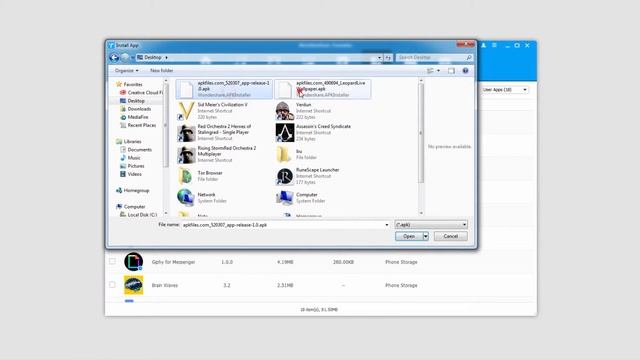The image size is (640, 360).
Task: Click the Forward navigation arrow in dialog
Action: [x=125, y=58]
